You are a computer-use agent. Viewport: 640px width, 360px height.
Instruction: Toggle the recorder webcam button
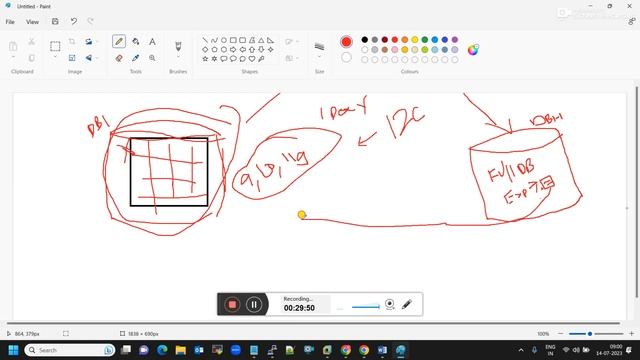tap(390, 304)
